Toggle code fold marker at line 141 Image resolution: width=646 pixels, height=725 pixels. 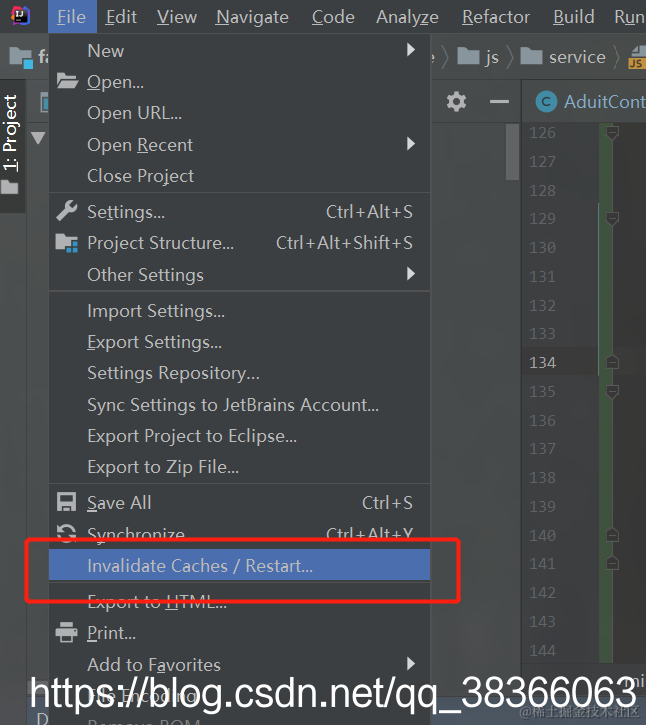click(x=612, y=563)
